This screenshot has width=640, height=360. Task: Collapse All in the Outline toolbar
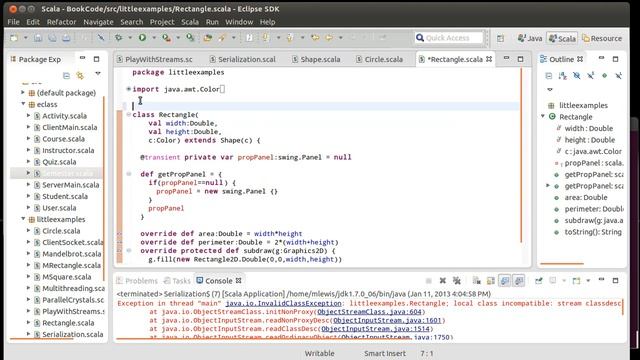coord(549,76)
